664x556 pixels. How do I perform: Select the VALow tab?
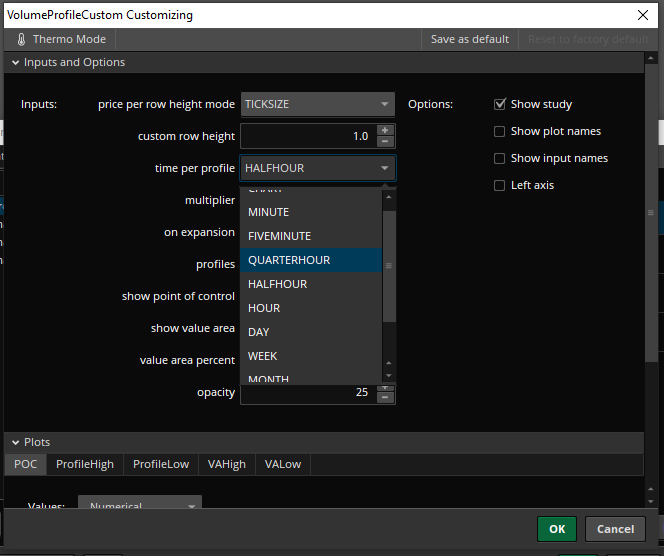coord(283,465)
